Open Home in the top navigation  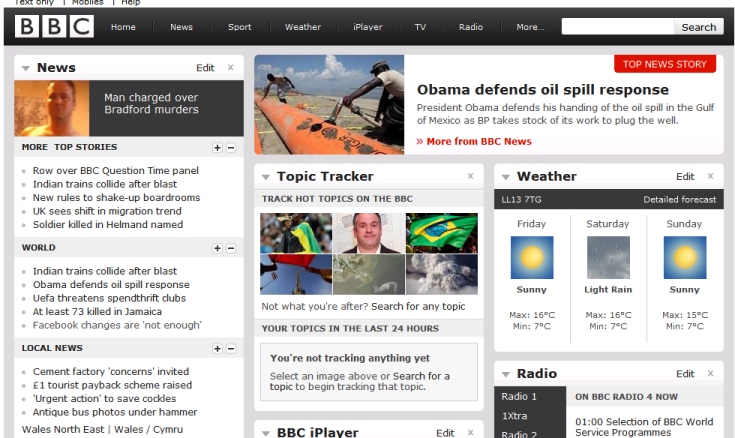pyautogui.click(x=123, y=27)
